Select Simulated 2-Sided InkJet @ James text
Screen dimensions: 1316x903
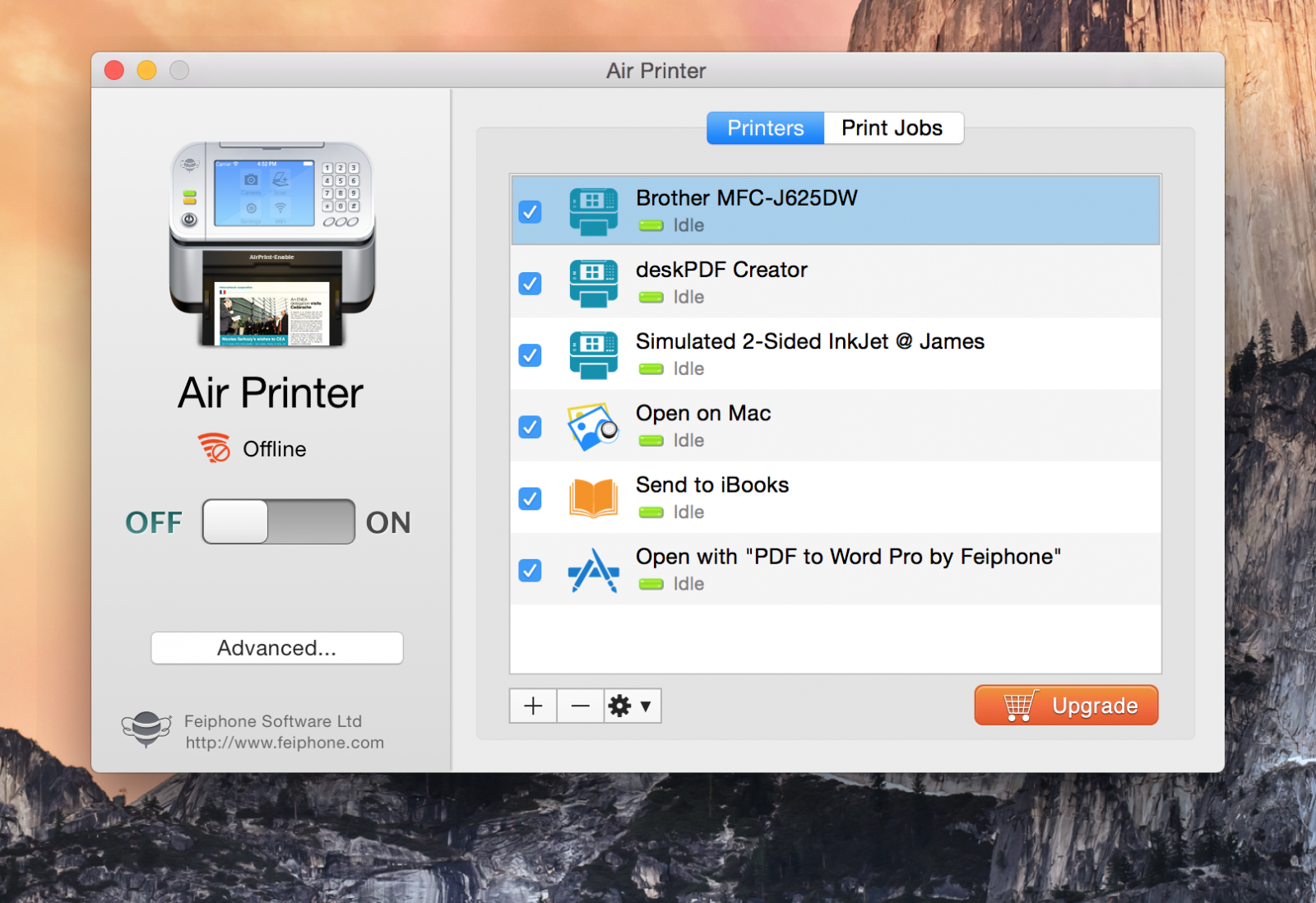[810, 341]
